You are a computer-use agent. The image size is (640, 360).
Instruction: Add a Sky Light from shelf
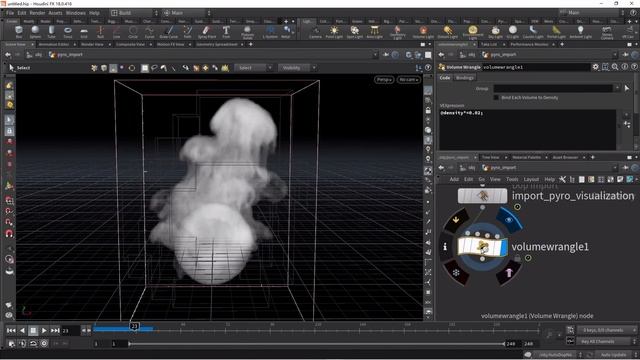coord(496,32)
